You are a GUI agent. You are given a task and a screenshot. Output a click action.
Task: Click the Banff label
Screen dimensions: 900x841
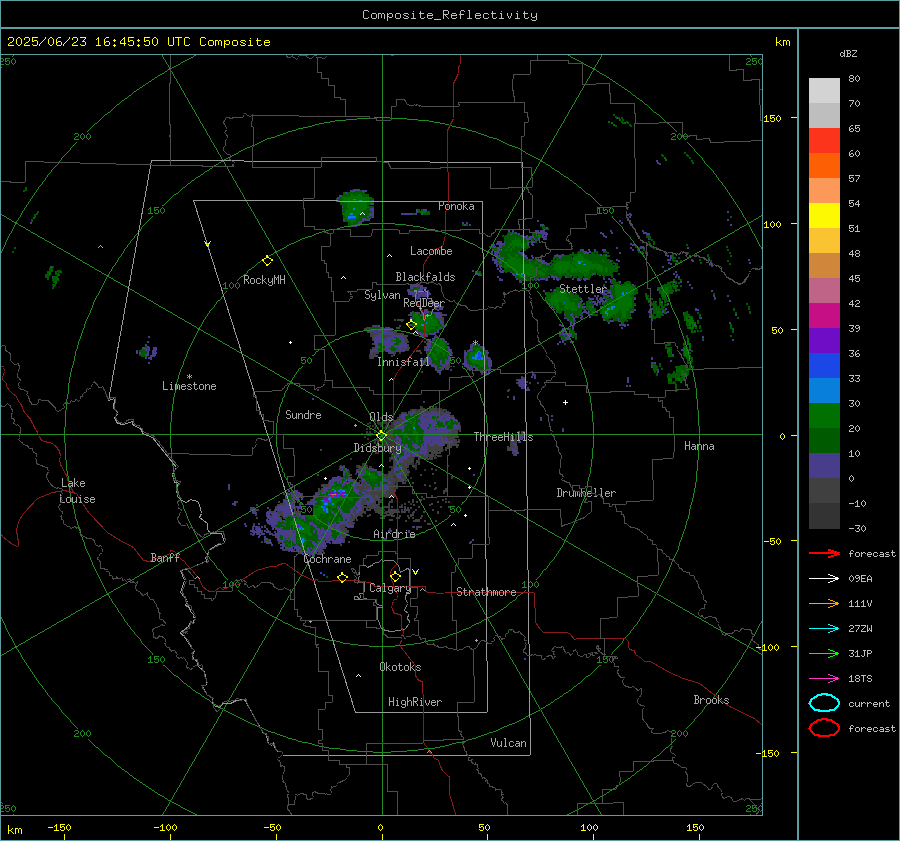click(165, 557)
